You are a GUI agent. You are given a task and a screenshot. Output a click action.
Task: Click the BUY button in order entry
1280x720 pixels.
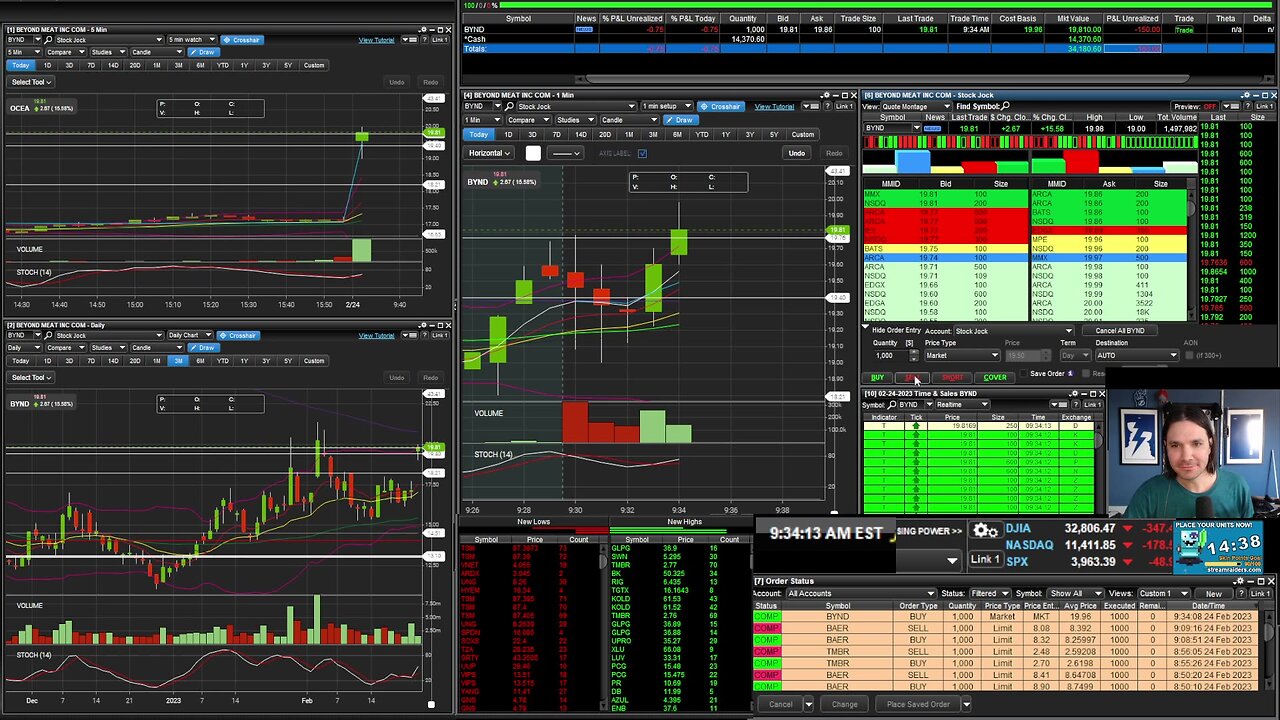click(877, 377)
